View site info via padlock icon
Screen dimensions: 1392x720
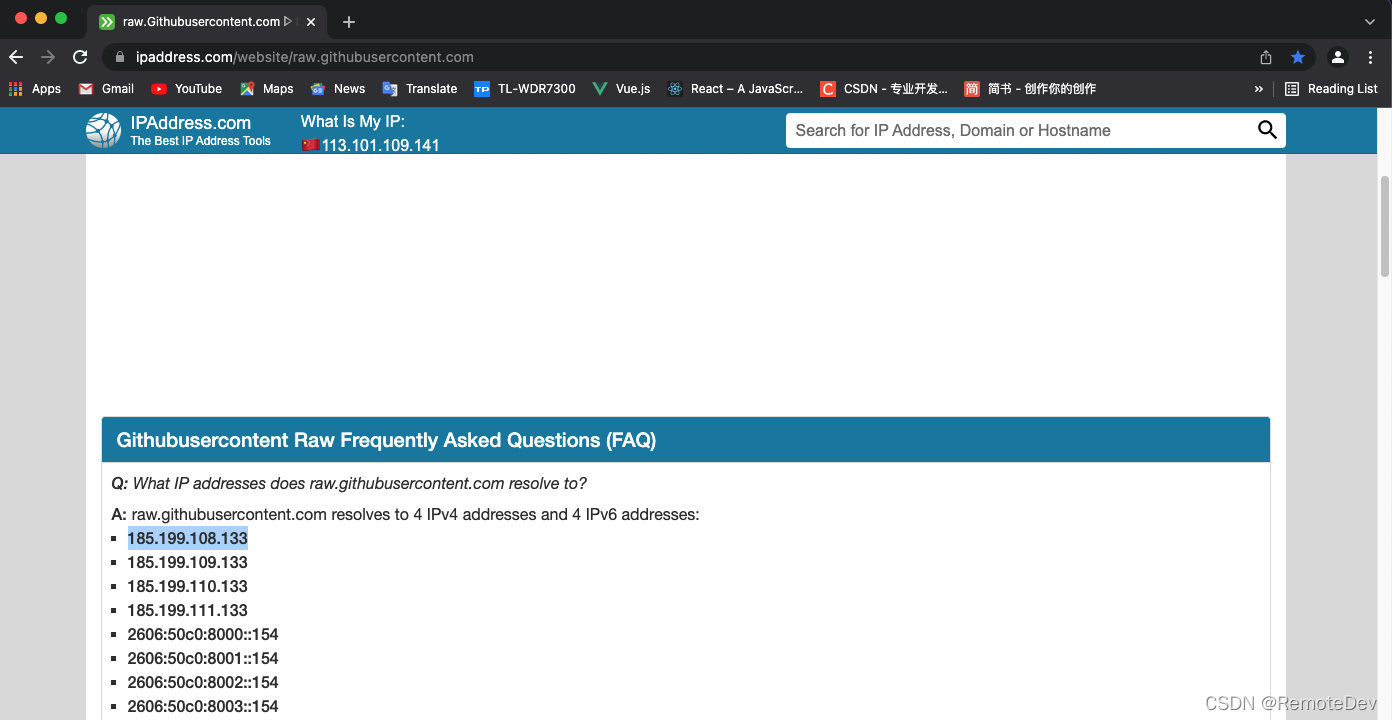coord(120,57)
